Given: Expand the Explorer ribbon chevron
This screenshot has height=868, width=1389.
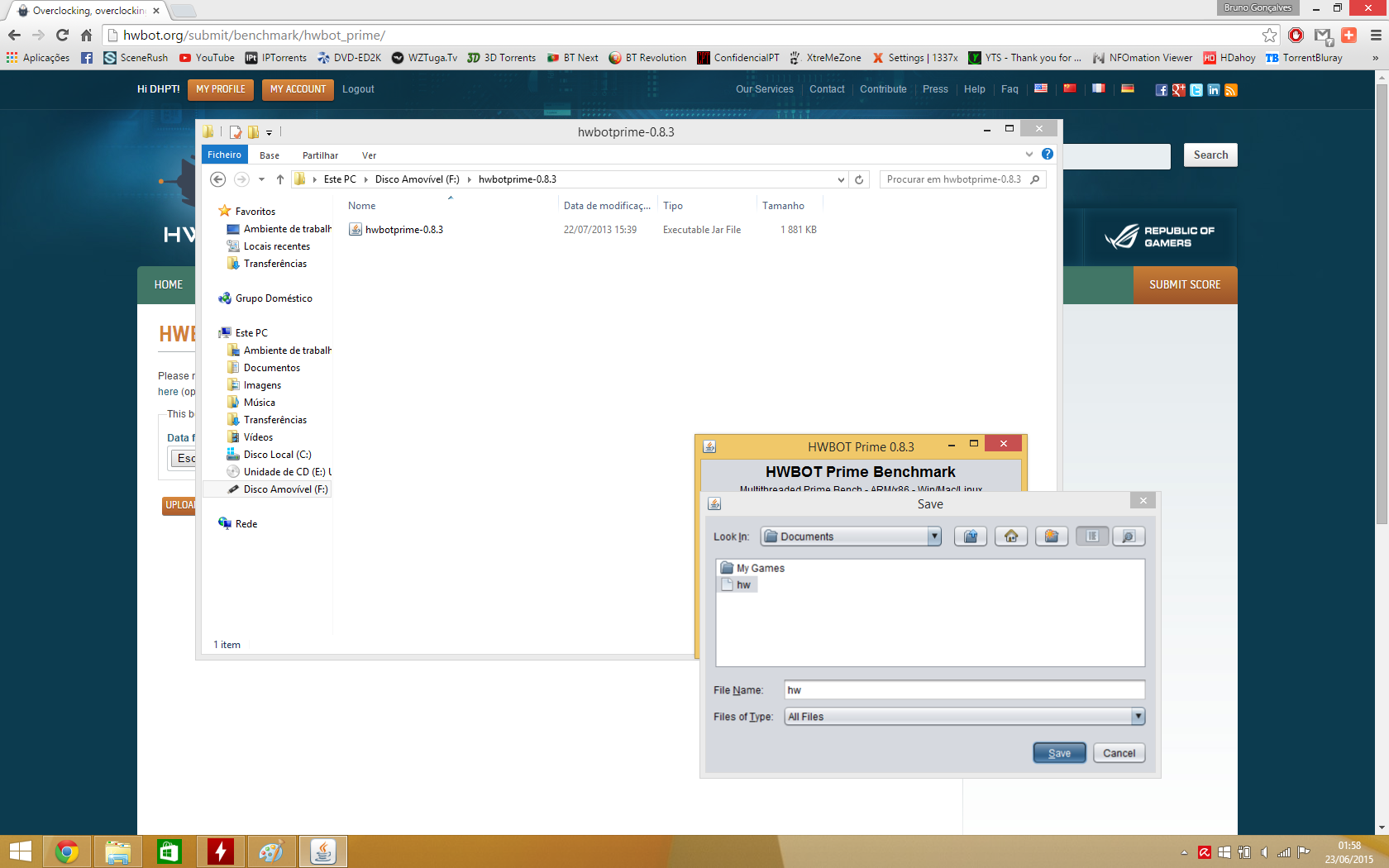Looking at the screenshot, I should 1029,155.
